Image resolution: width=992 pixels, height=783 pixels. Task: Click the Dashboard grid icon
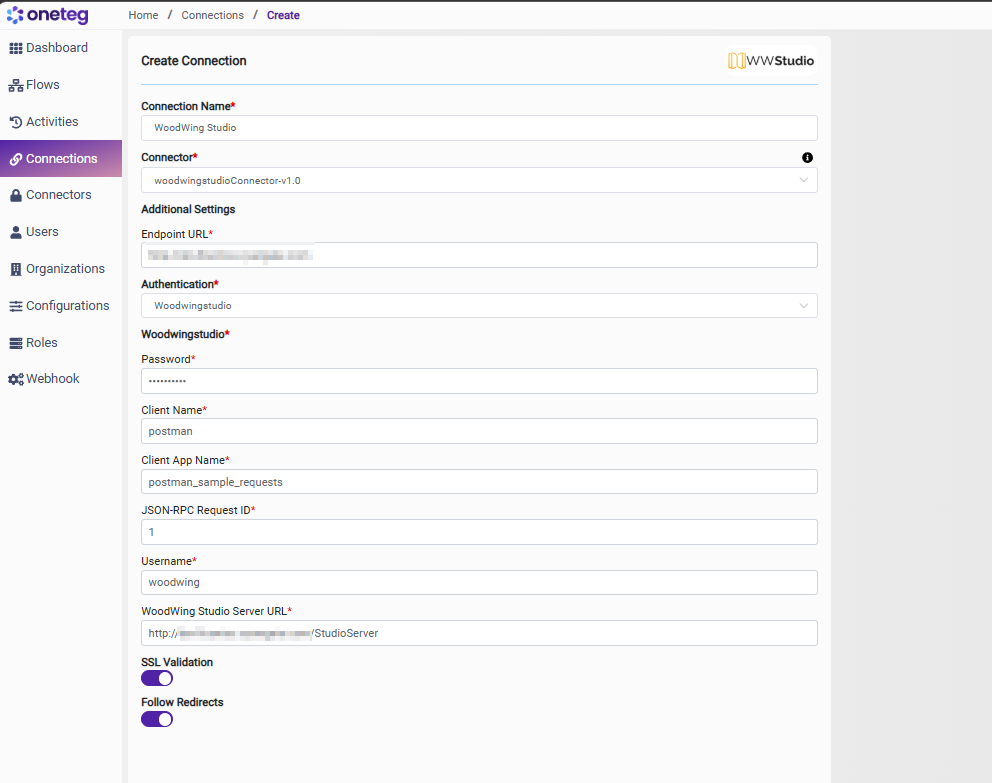click(x=16, y=48)
